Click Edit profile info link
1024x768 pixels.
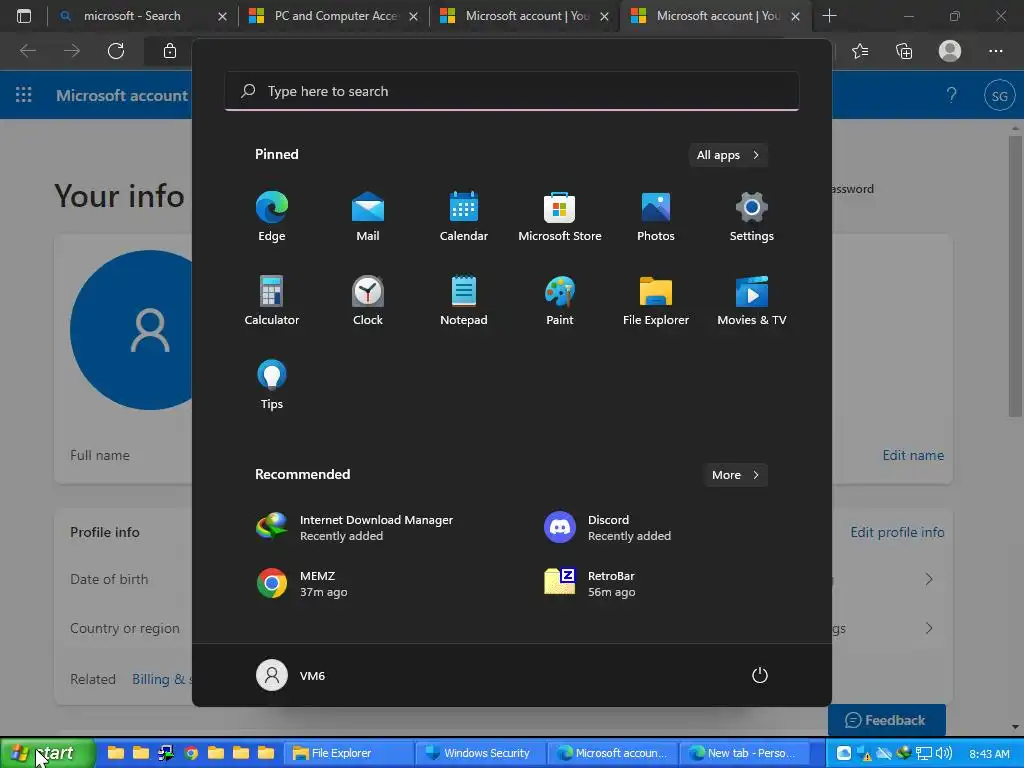click(897, 532)
